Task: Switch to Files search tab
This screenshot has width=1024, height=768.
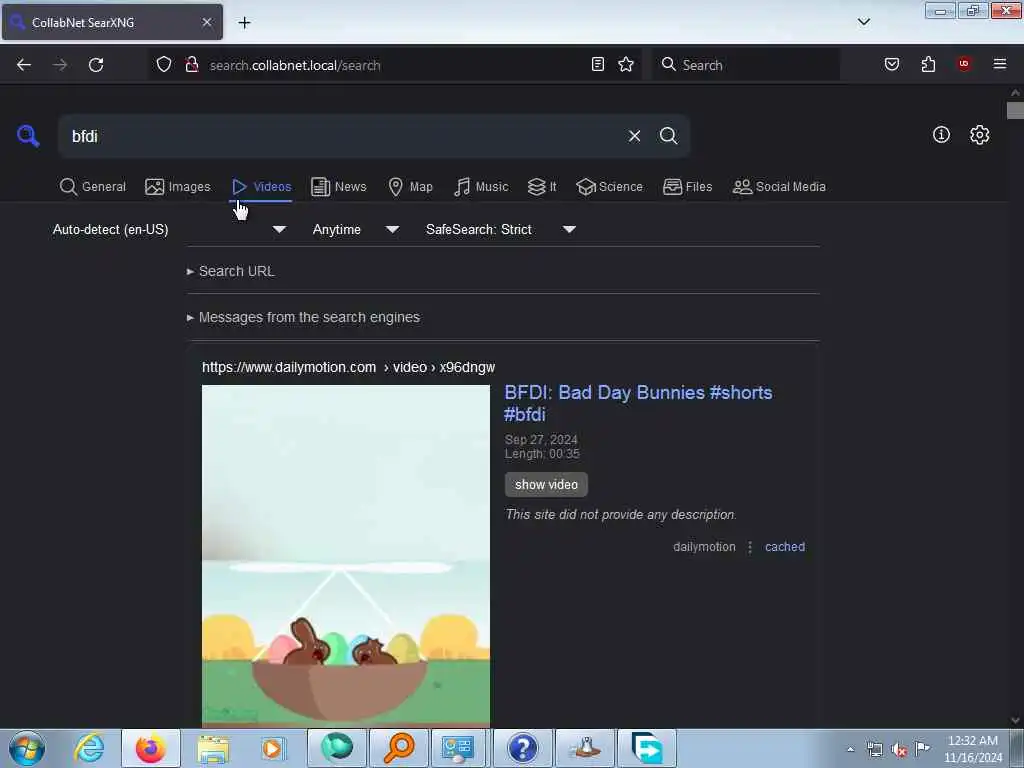Action: (688, 187)
